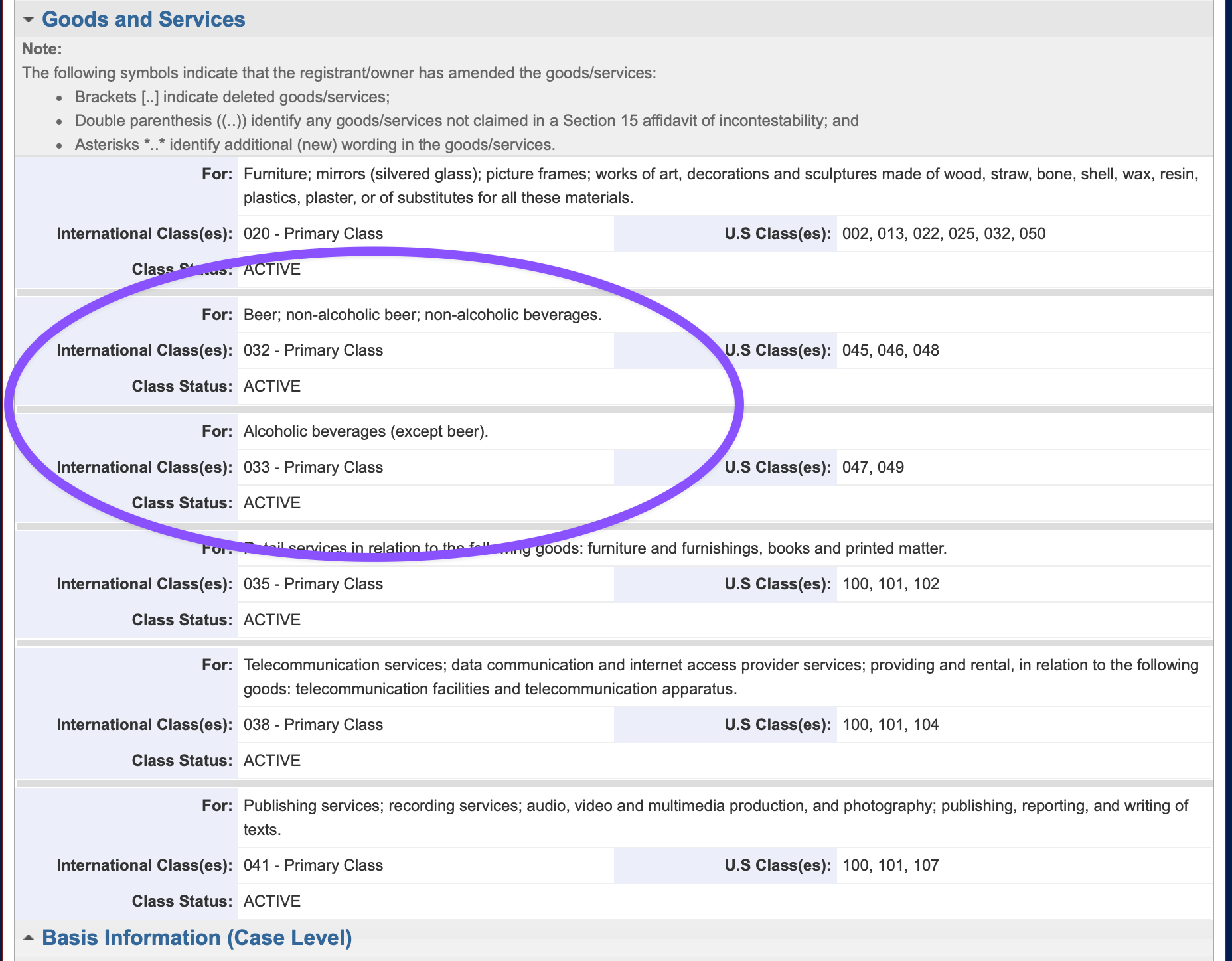
Task: Select U.S. classes '045, 046, 048'
Action: point(891,350)
